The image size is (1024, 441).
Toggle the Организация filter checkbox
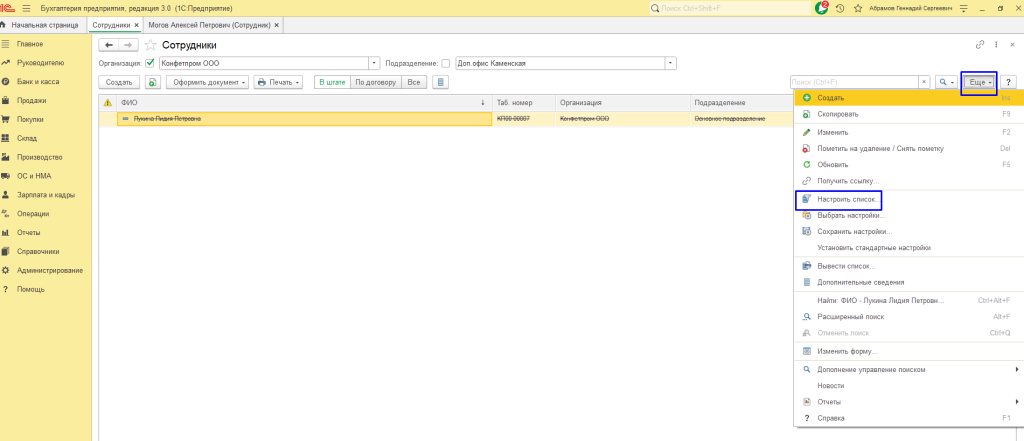pyautogui.click(x=150, y=63)
